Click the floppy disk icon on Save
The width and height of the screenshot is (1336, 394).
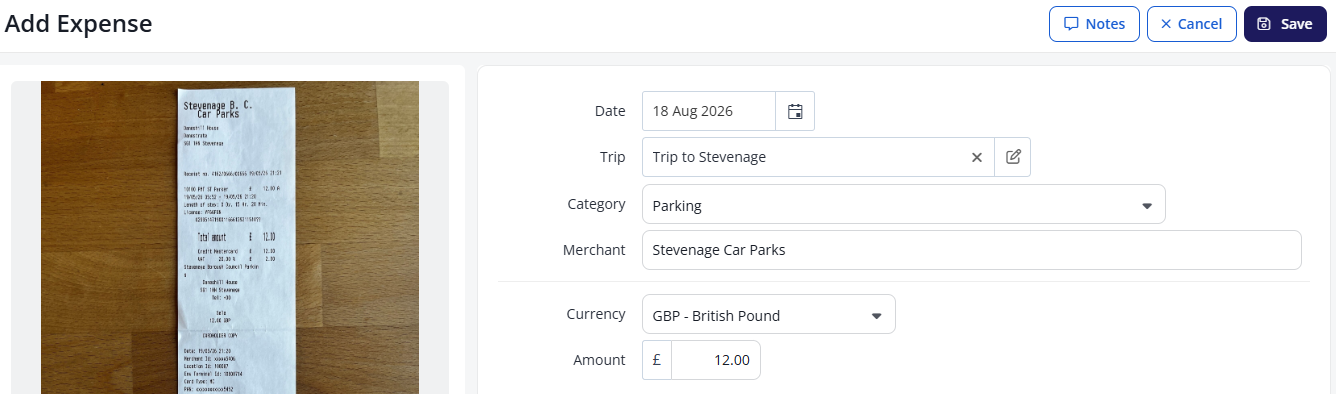pyautogui.click(x=1264, y=24)
